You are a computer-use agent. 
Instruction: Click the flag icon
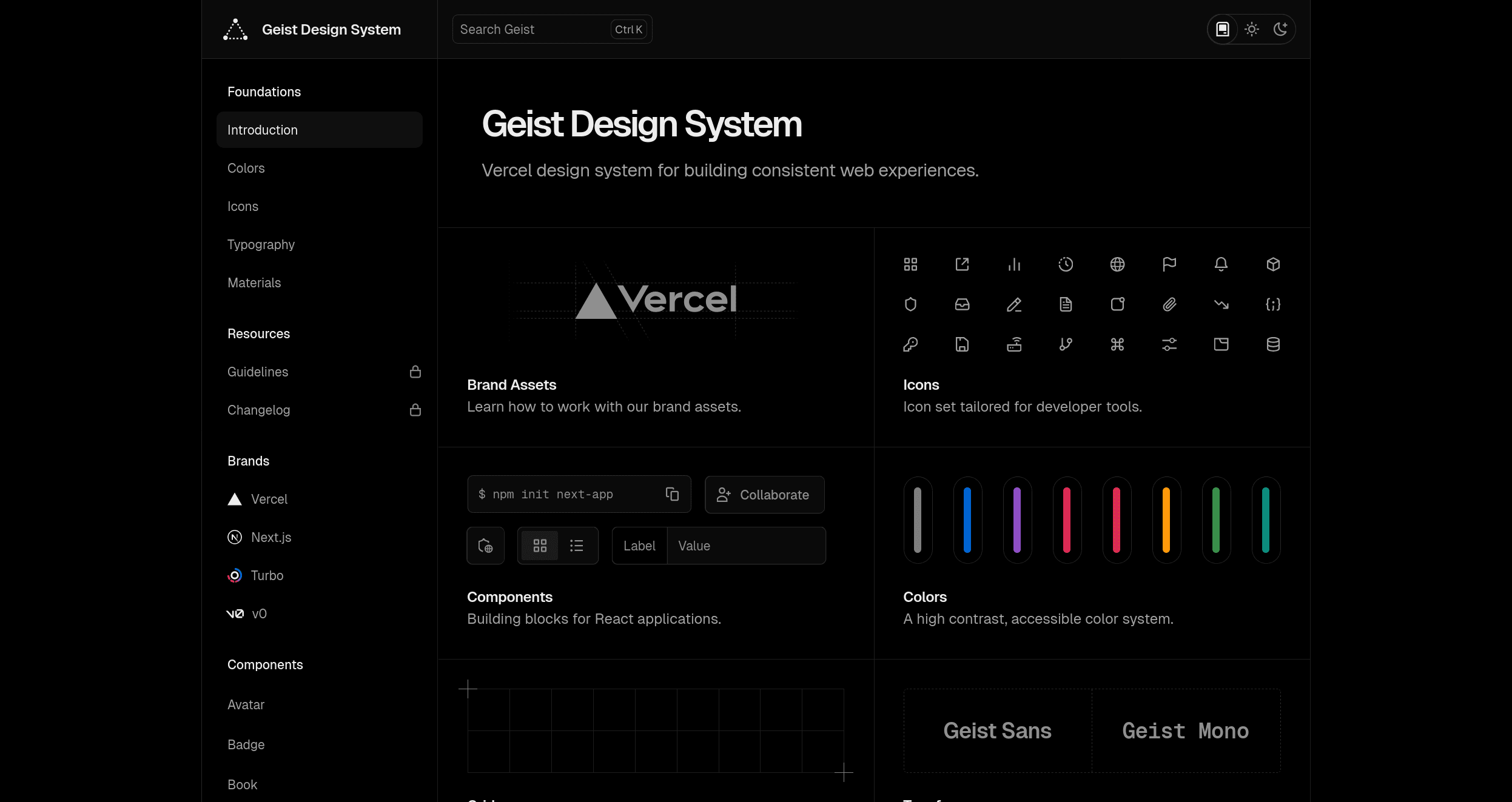click(1169, 264)
